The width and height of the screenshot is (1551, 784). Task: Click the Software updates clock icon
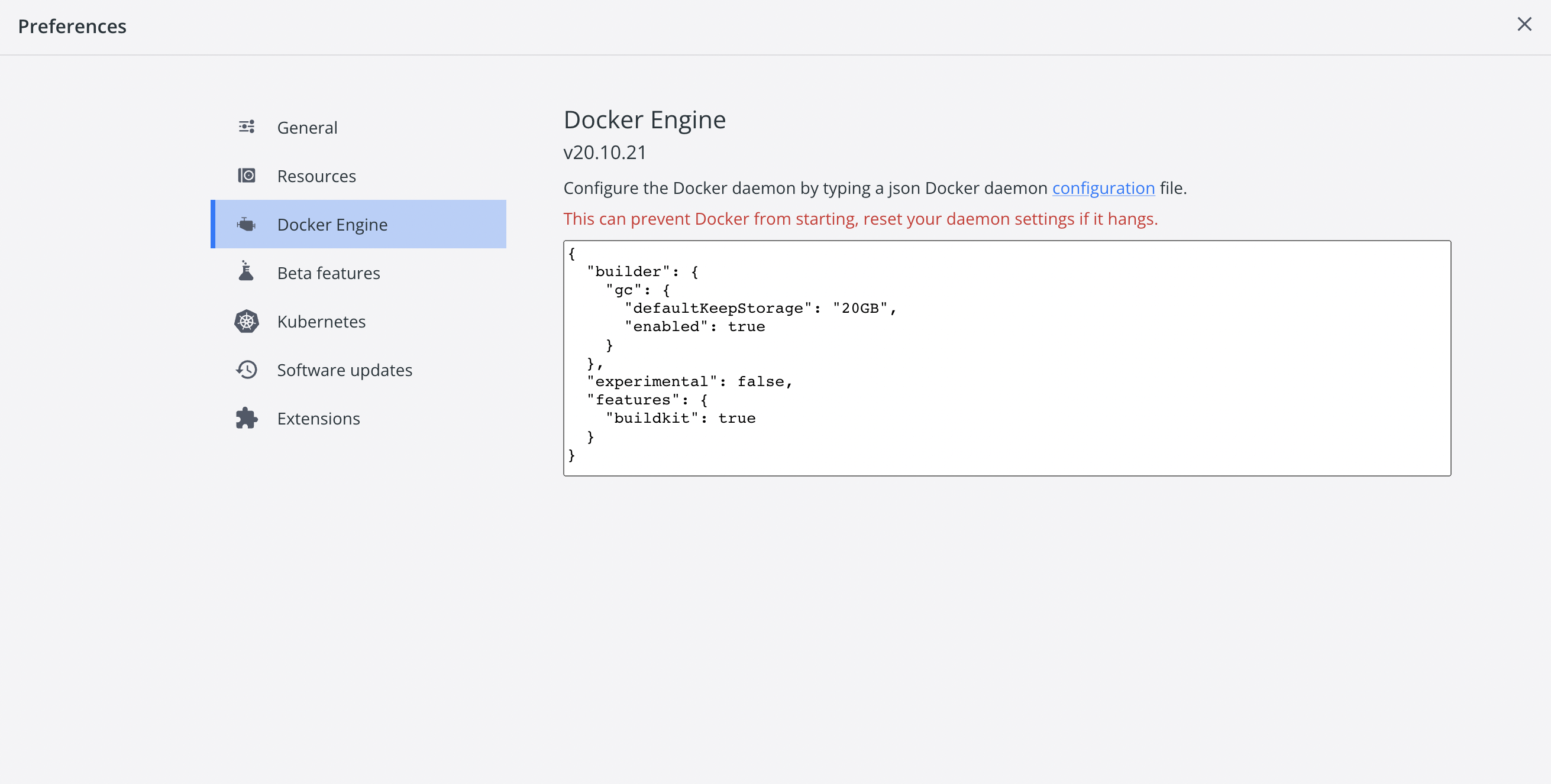(x=246, y=370)
